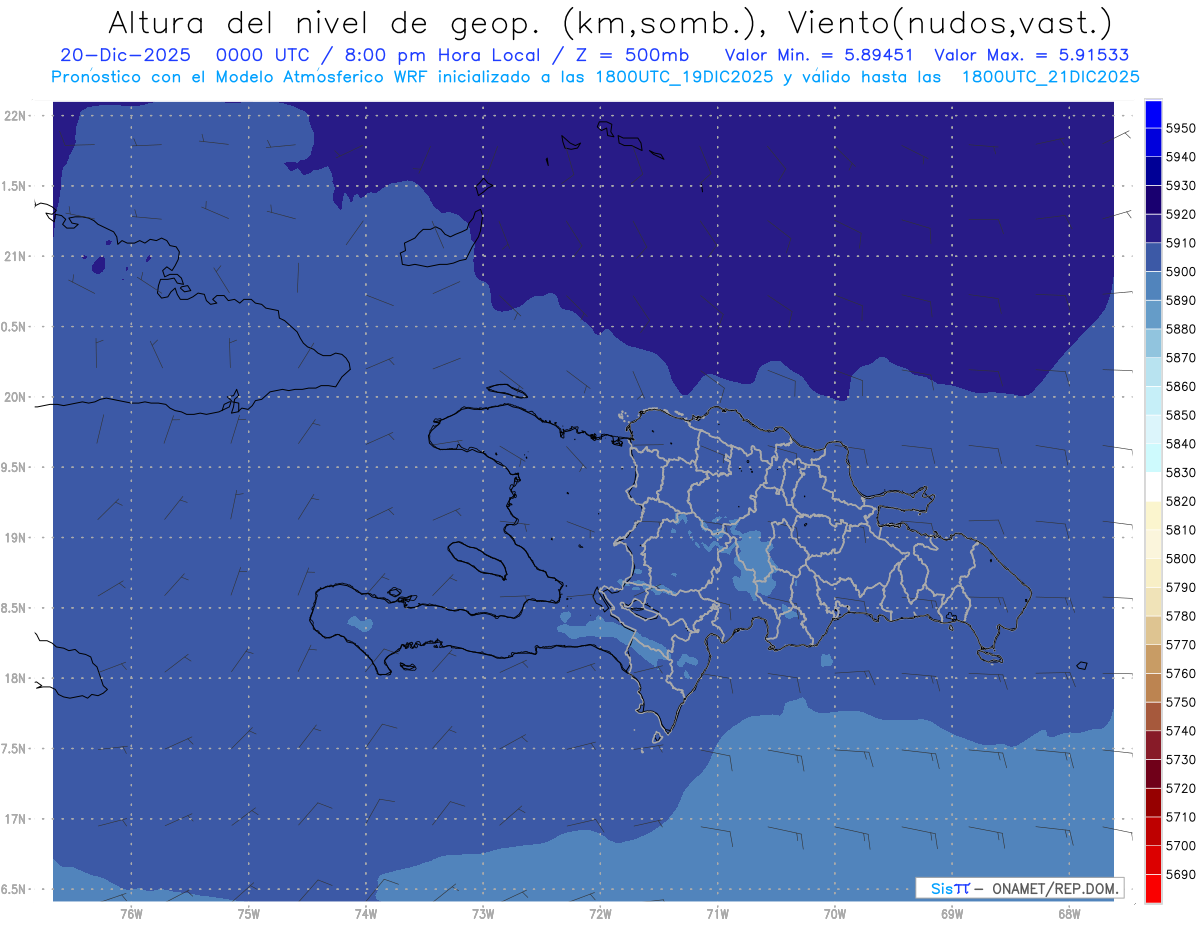1200x927 pixels.
Task: Click 'Pronostico con el Modelo Atmosferico WRF'
Action: (x=240, y=77)
